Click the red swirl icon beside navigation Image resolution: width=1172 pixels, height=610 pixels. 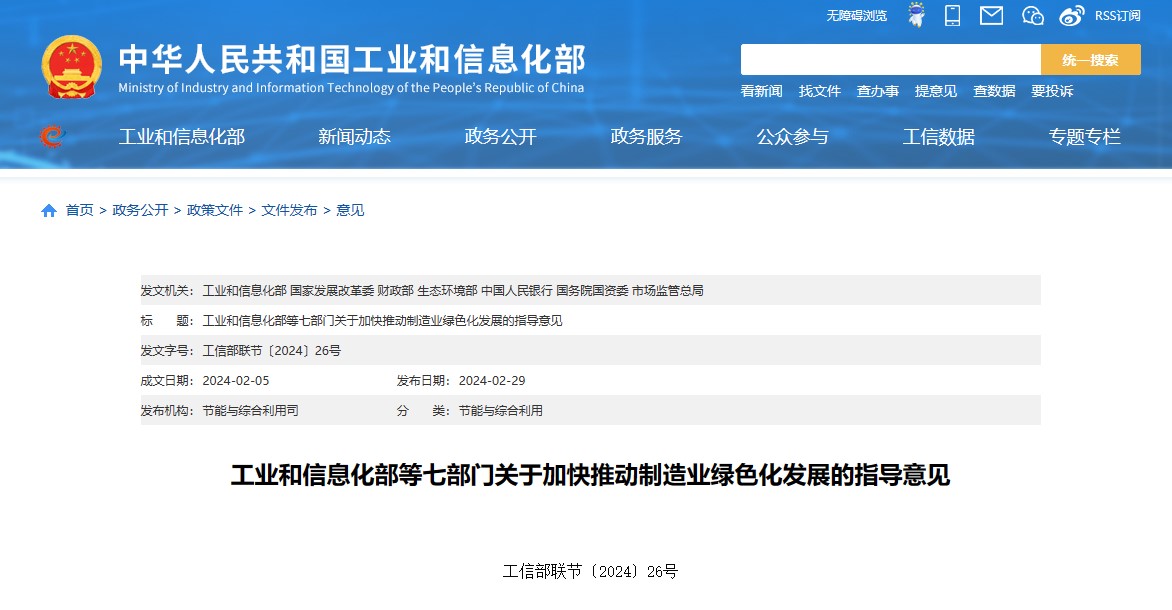[x=52, y=137]
